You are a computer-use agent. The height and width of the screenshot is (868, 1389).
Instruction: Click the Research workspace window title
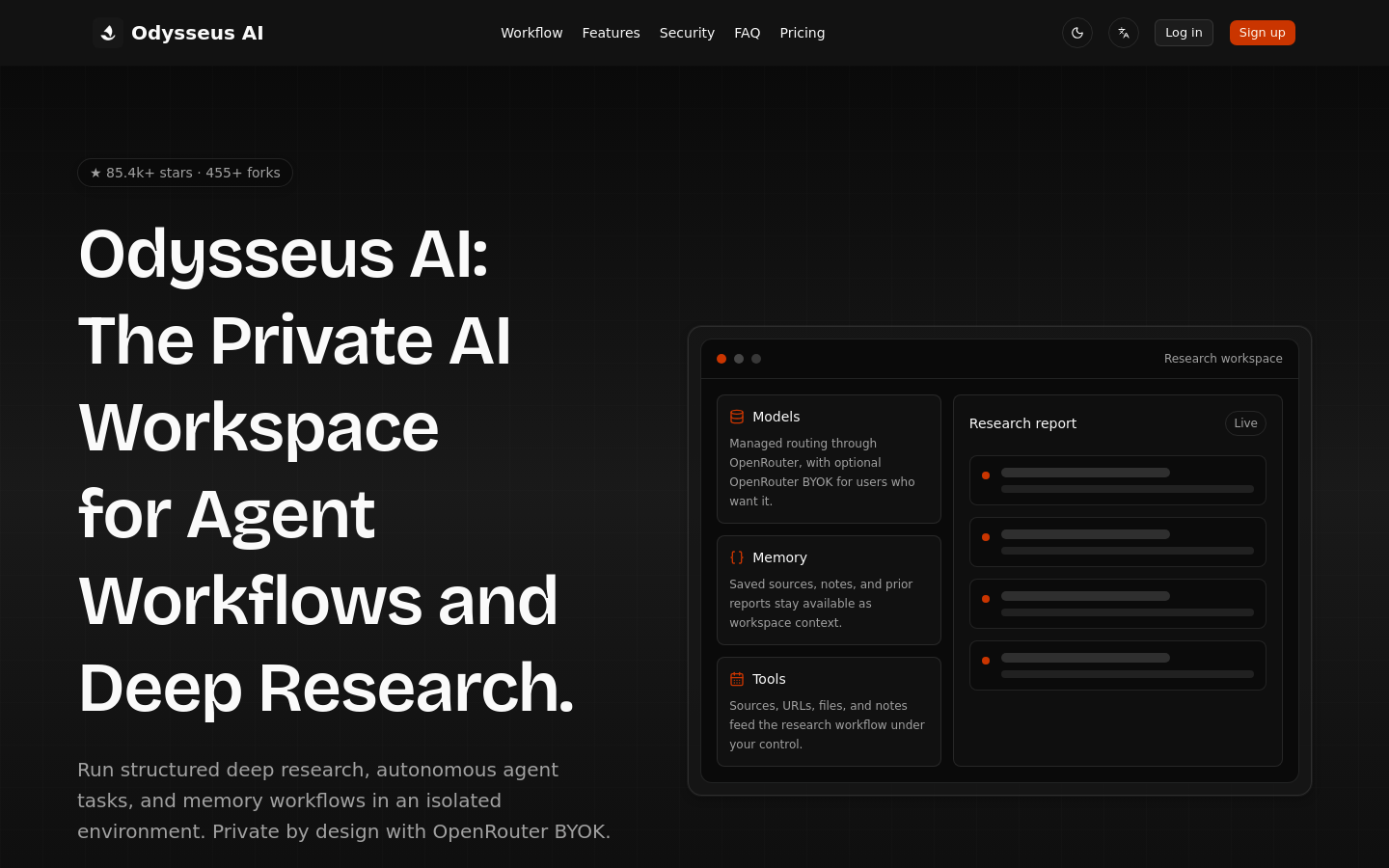1223,359
